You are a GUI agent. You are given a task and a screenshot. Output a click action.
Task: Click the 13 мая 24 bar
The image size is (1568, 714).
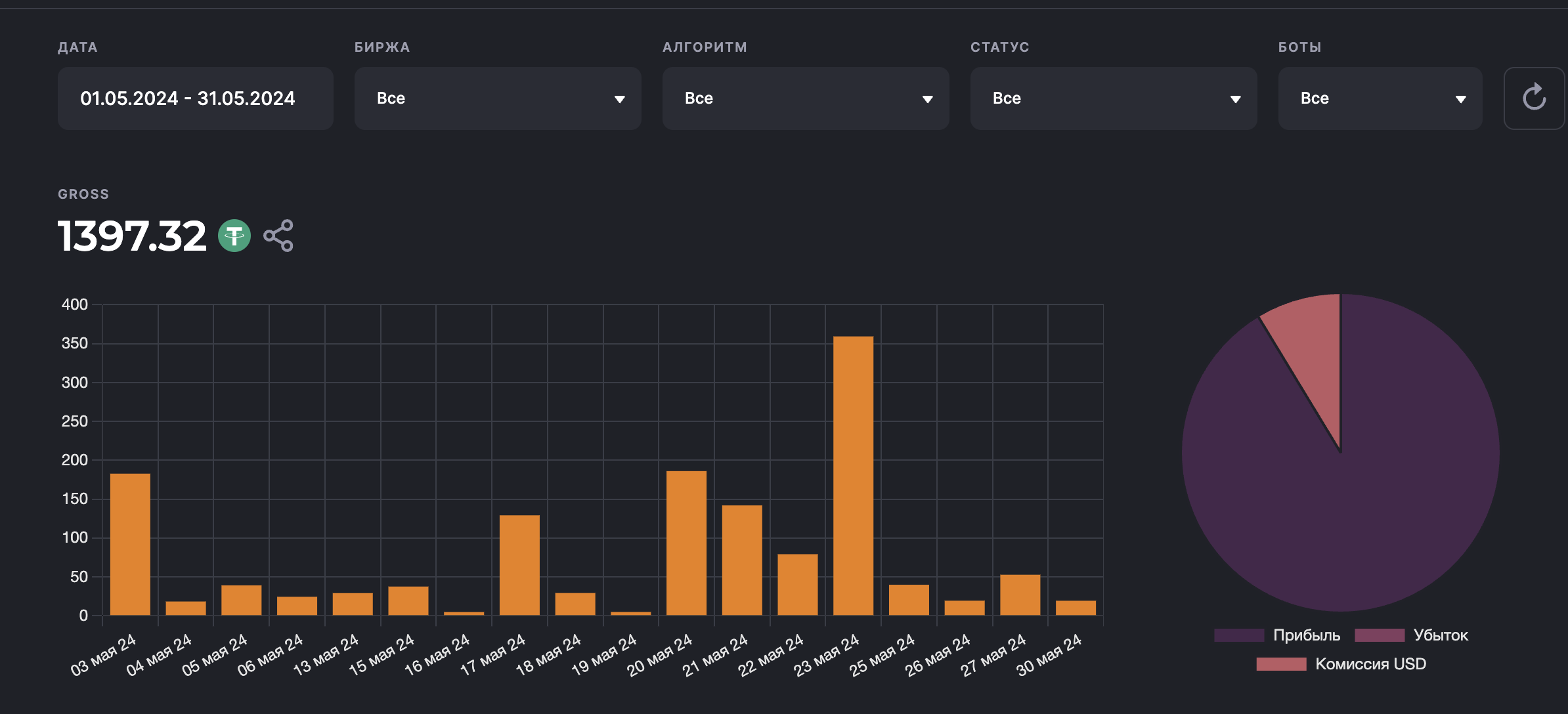(353, 604)
